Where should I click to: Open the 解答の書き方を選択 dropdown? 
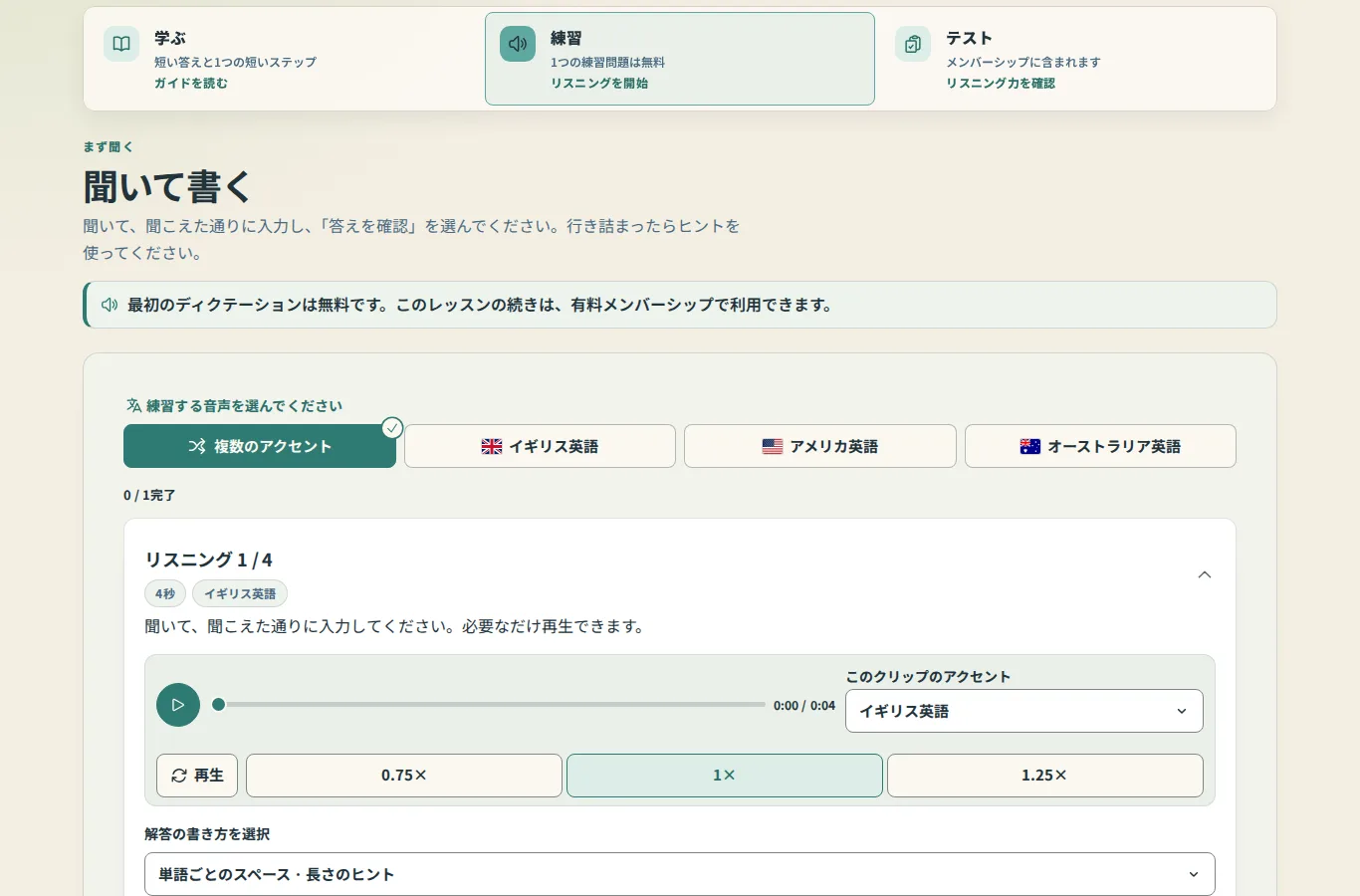[x=680, y=874]
